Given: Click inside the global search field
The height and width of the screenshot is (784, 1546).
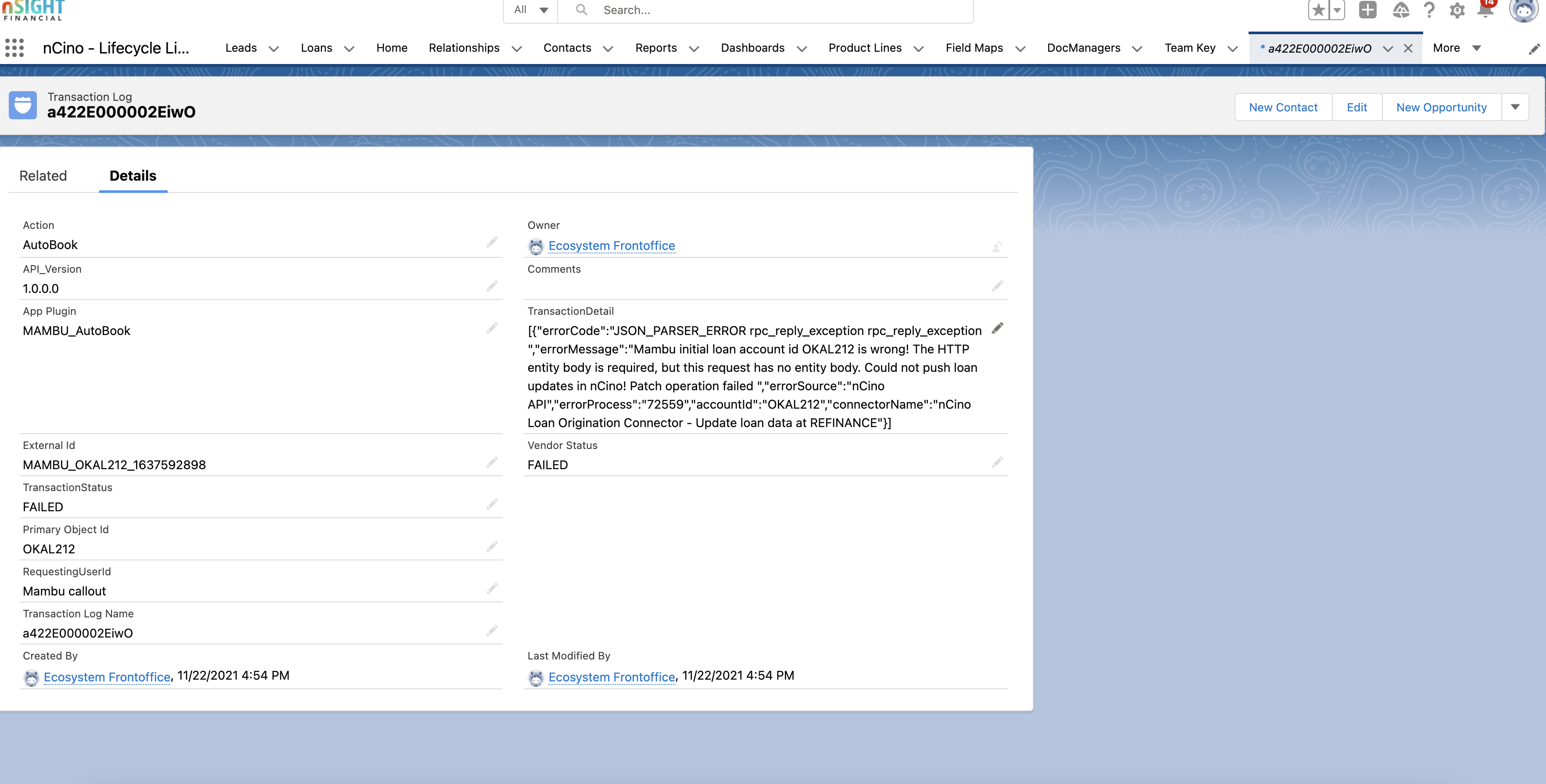Looking at the screenshot, I should 720,10.
